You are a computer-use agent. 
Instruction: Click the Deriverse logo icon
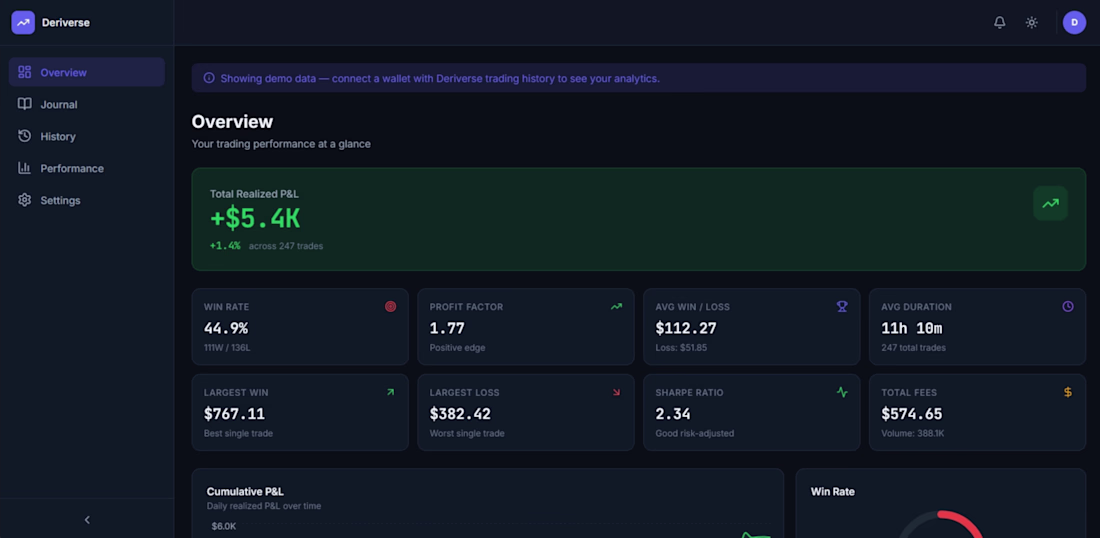(x=23, y=22)
